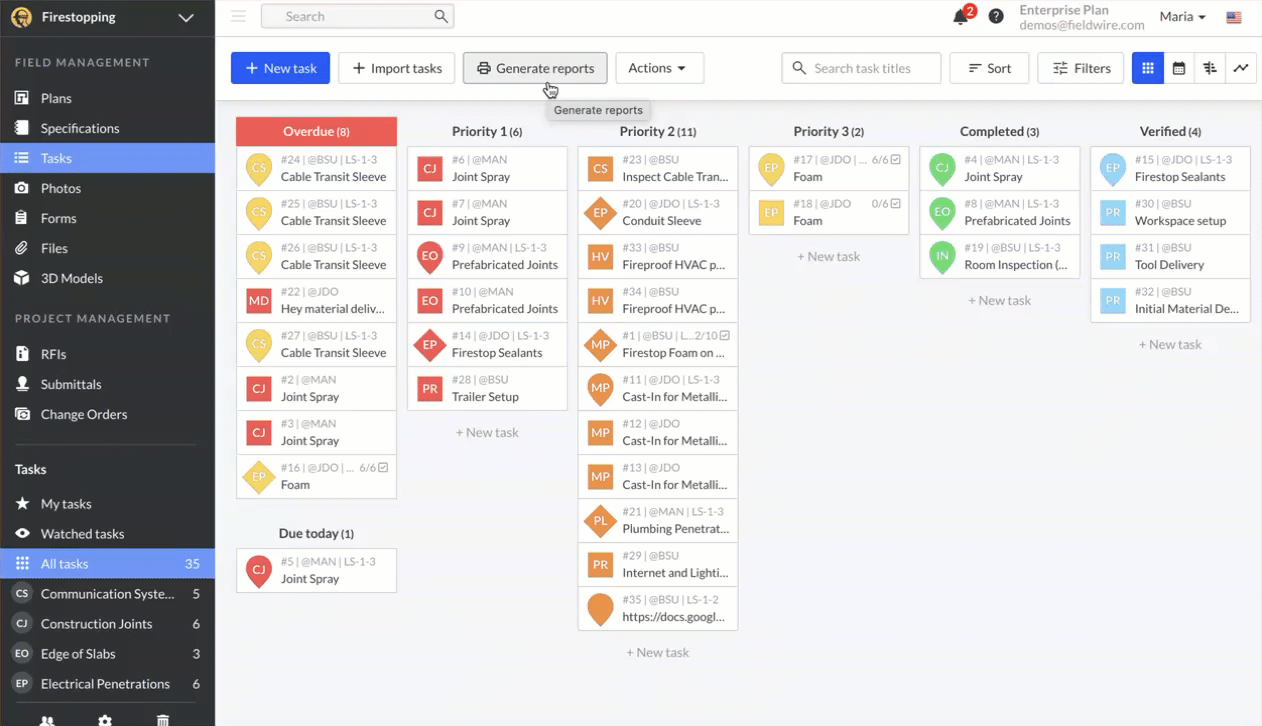Click the New task button
Viewport: 1262px width, 726px height.
[280, 68]
